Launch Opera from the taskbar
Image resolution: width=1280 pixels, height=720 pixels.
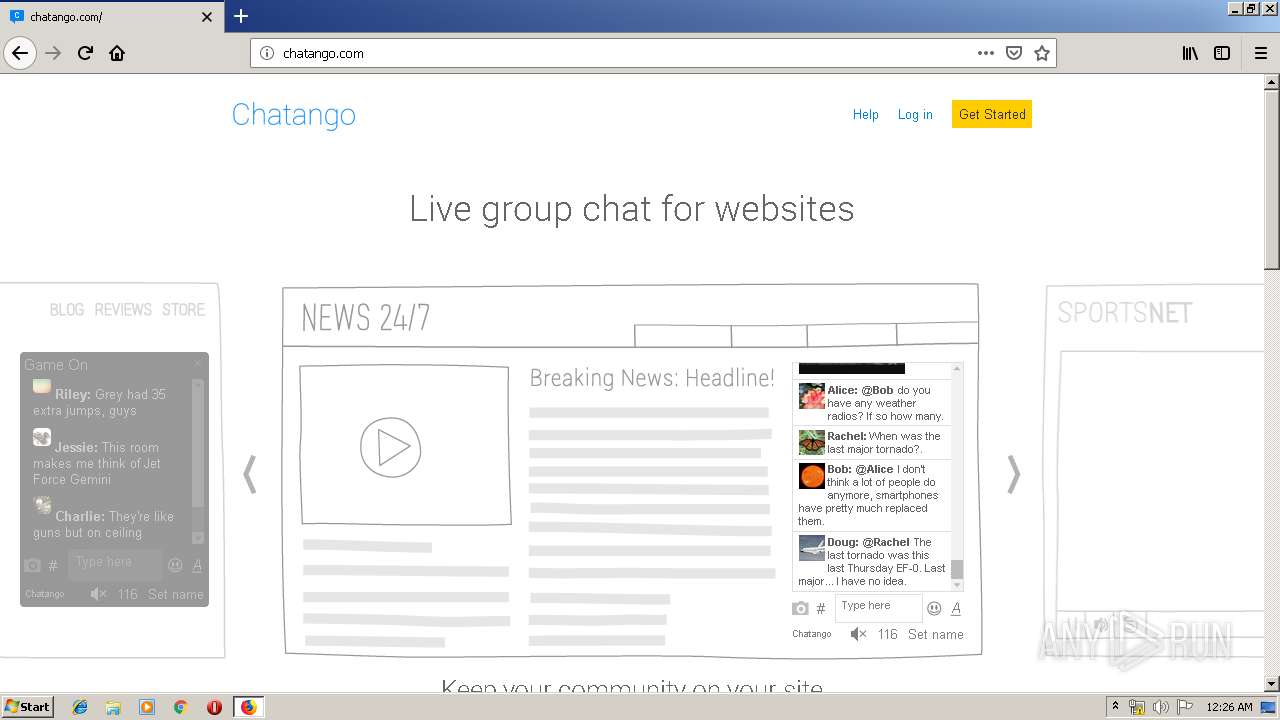[214, 707]
